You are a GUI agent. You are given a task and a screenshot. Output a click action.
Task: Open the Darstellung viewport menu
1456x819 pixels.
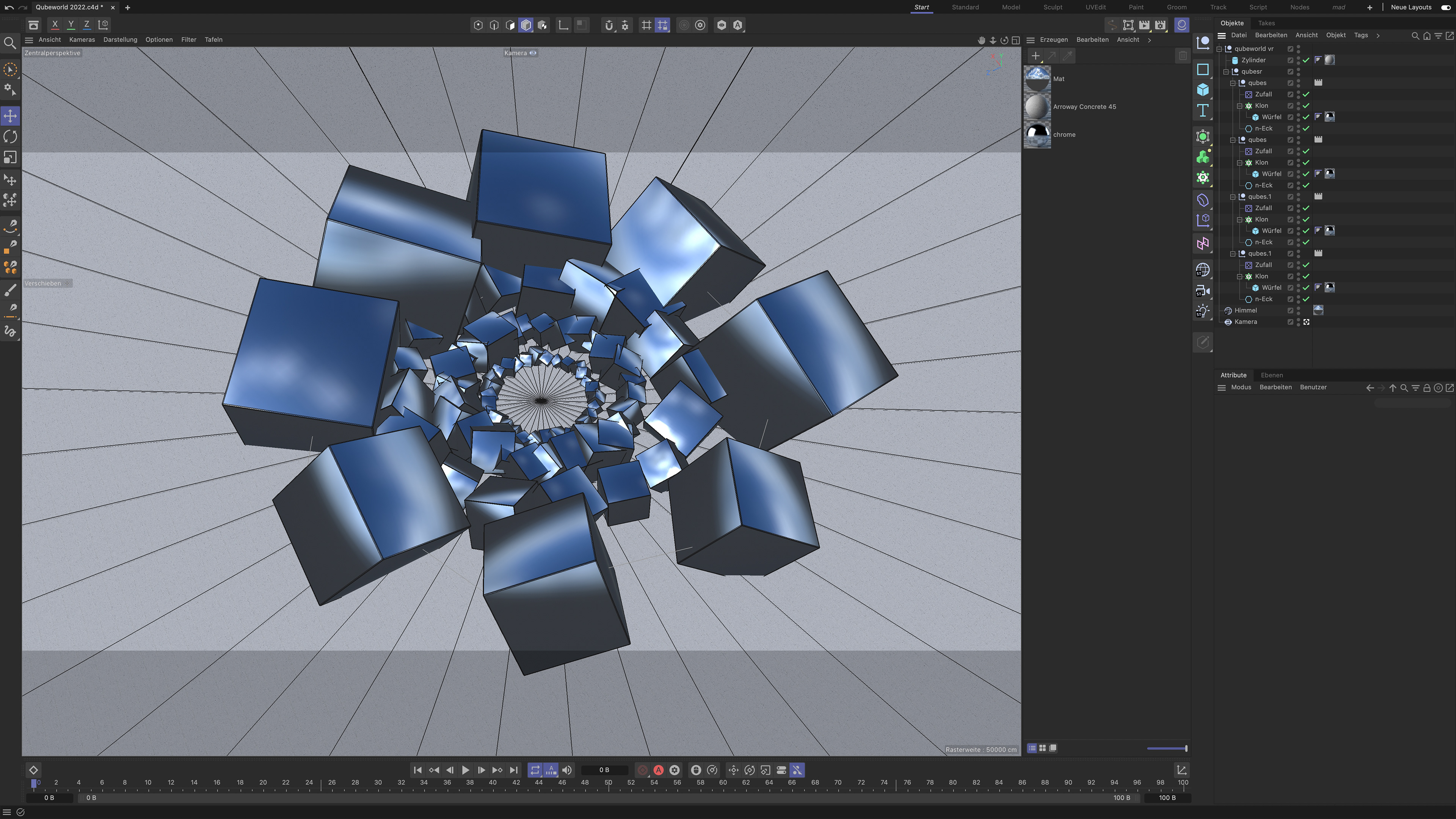click(121, 39)
